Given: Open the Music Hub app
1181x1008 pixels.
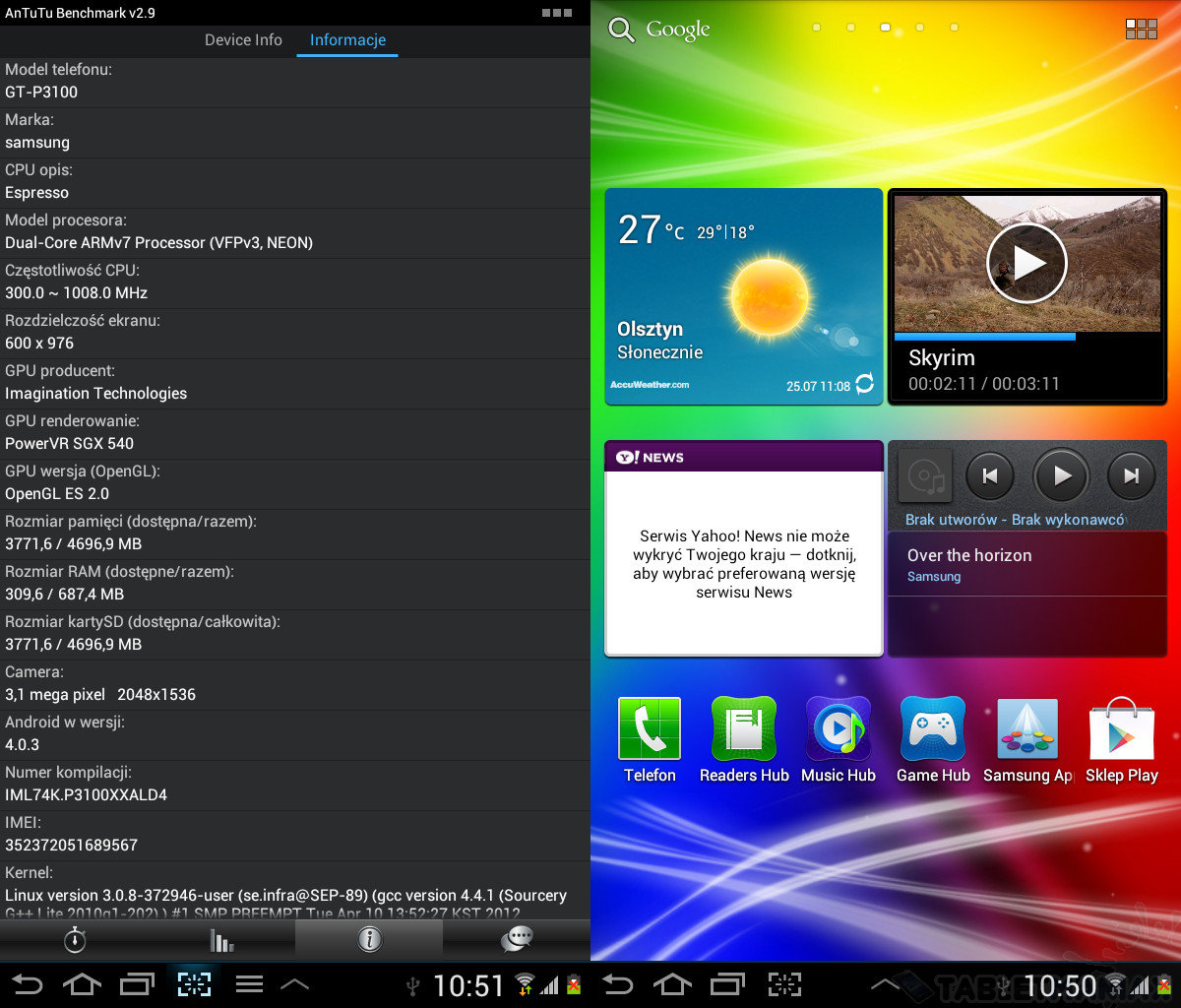Looking at the screenshot, I should 838,729.
